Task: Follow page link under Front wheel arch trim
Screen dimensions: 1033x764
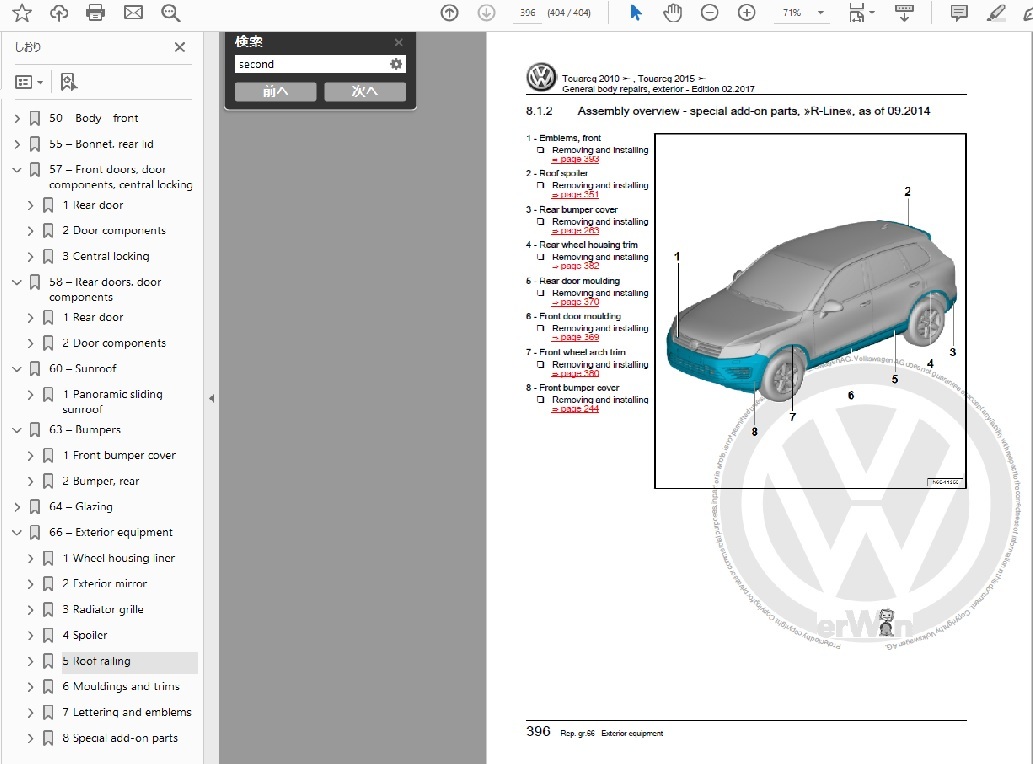Action: (x=575, y=373)
